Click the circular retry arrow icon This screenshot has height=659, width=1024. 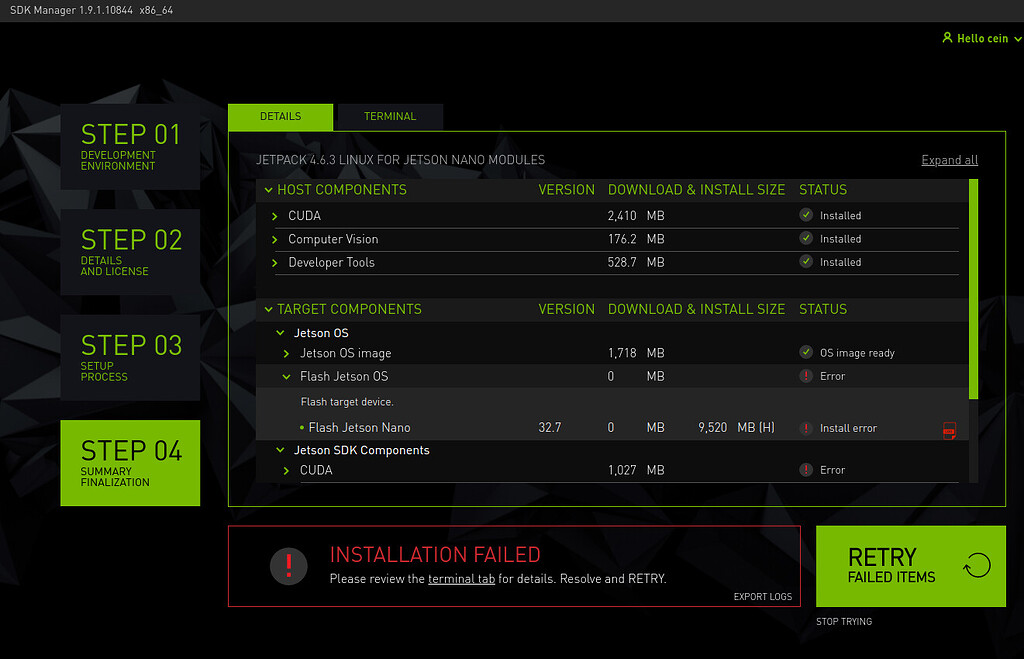(977, 565)
